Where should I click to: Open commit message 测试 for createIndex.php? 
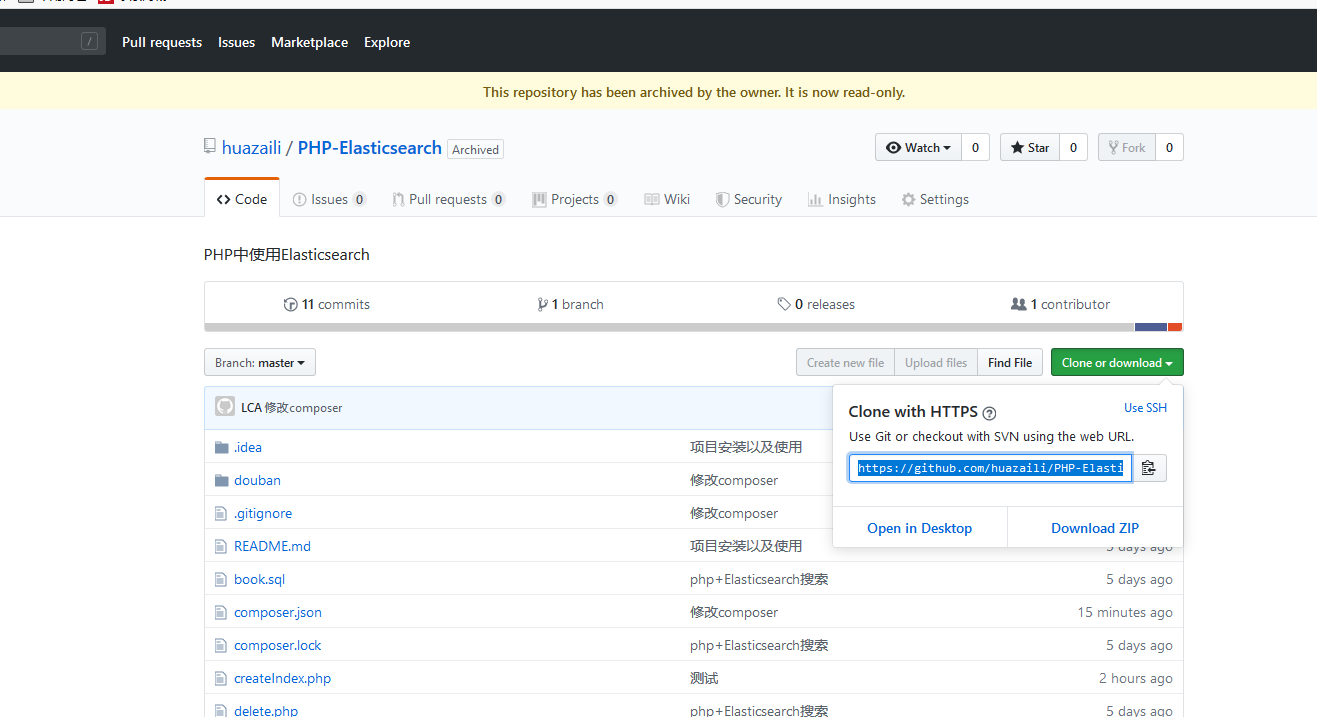704,678
